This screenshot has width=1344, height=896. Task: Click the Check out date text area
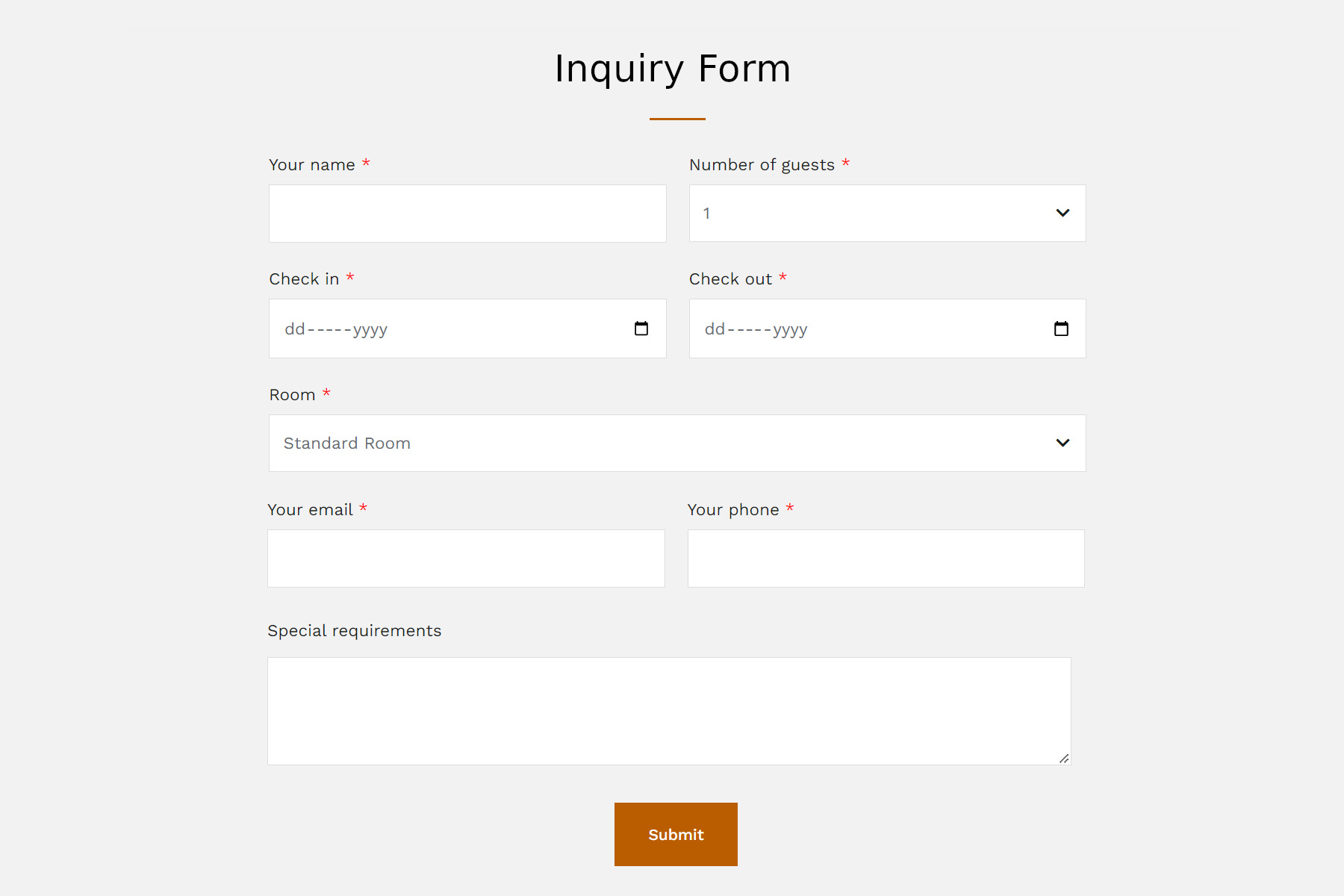click(x=756, y=329)
